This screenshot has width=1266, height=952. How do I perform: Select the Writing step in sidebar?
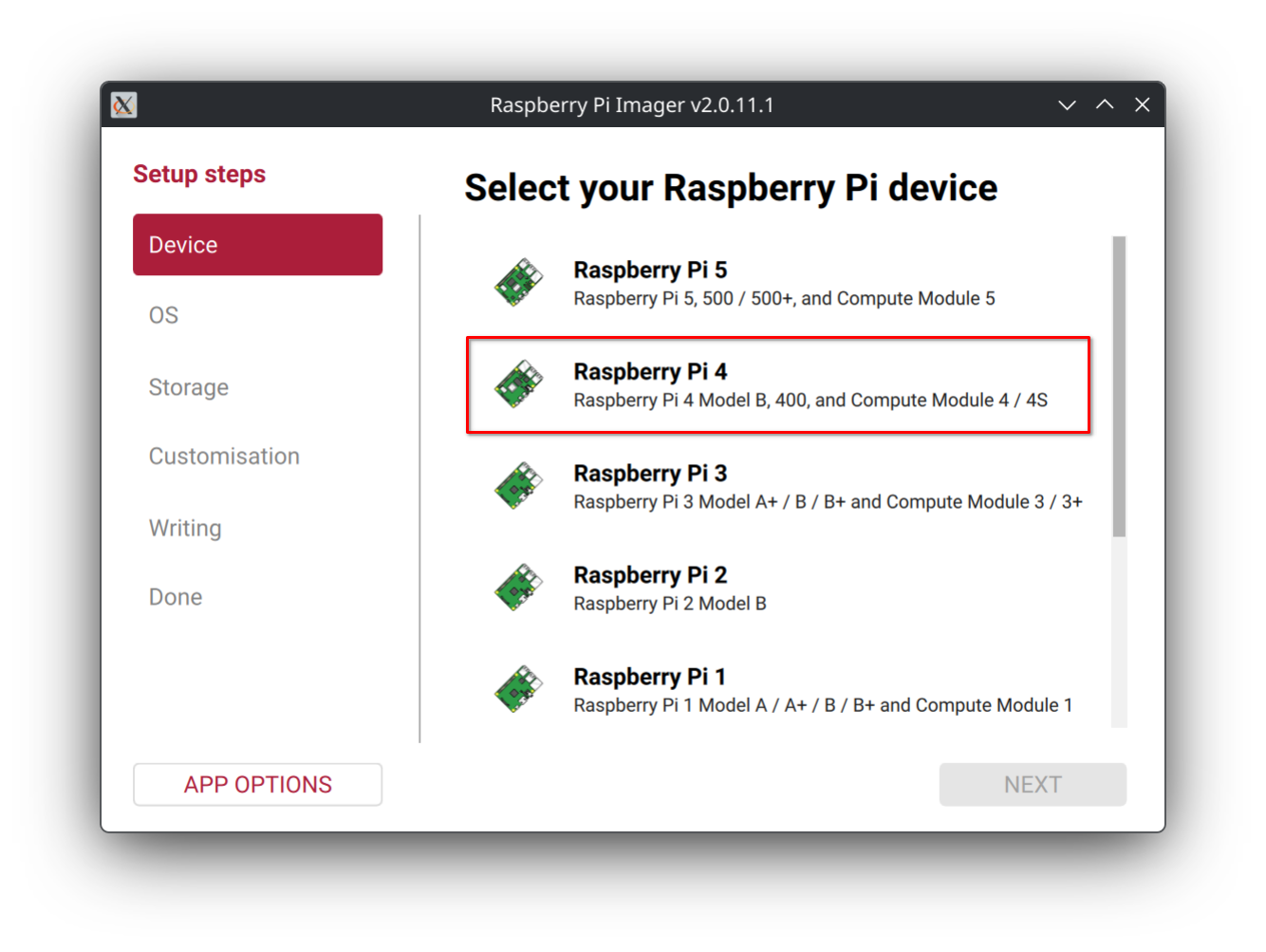pos(185,528)
